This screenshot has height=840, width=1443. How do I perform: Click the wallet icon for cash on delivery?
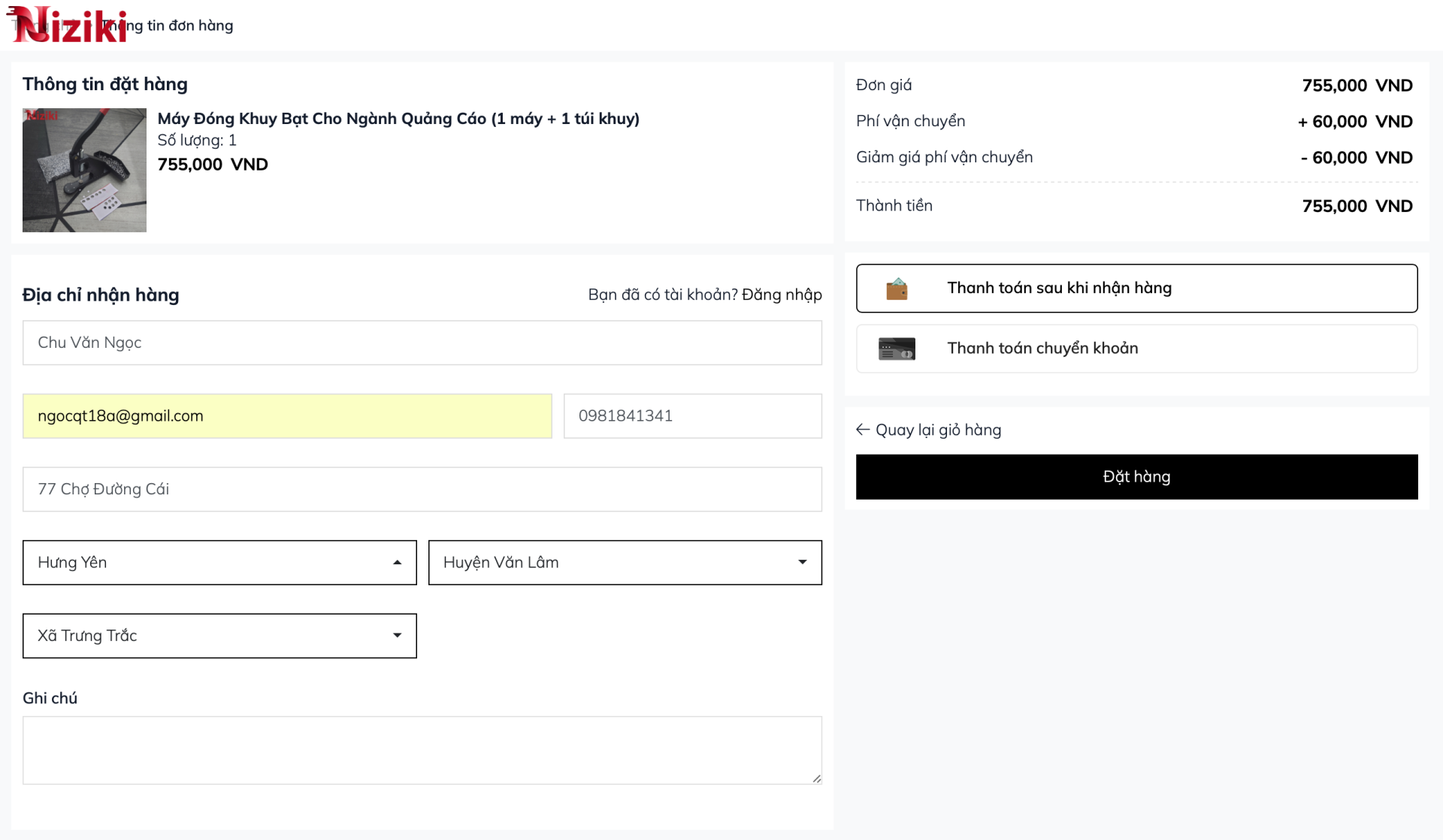tap(897, 289)
